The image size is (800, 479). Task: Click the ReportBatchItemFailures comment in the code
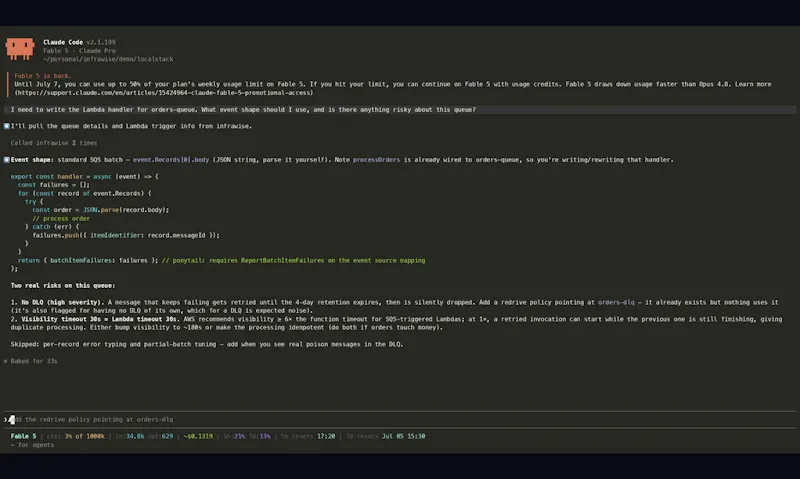click(x=293, y=260)
